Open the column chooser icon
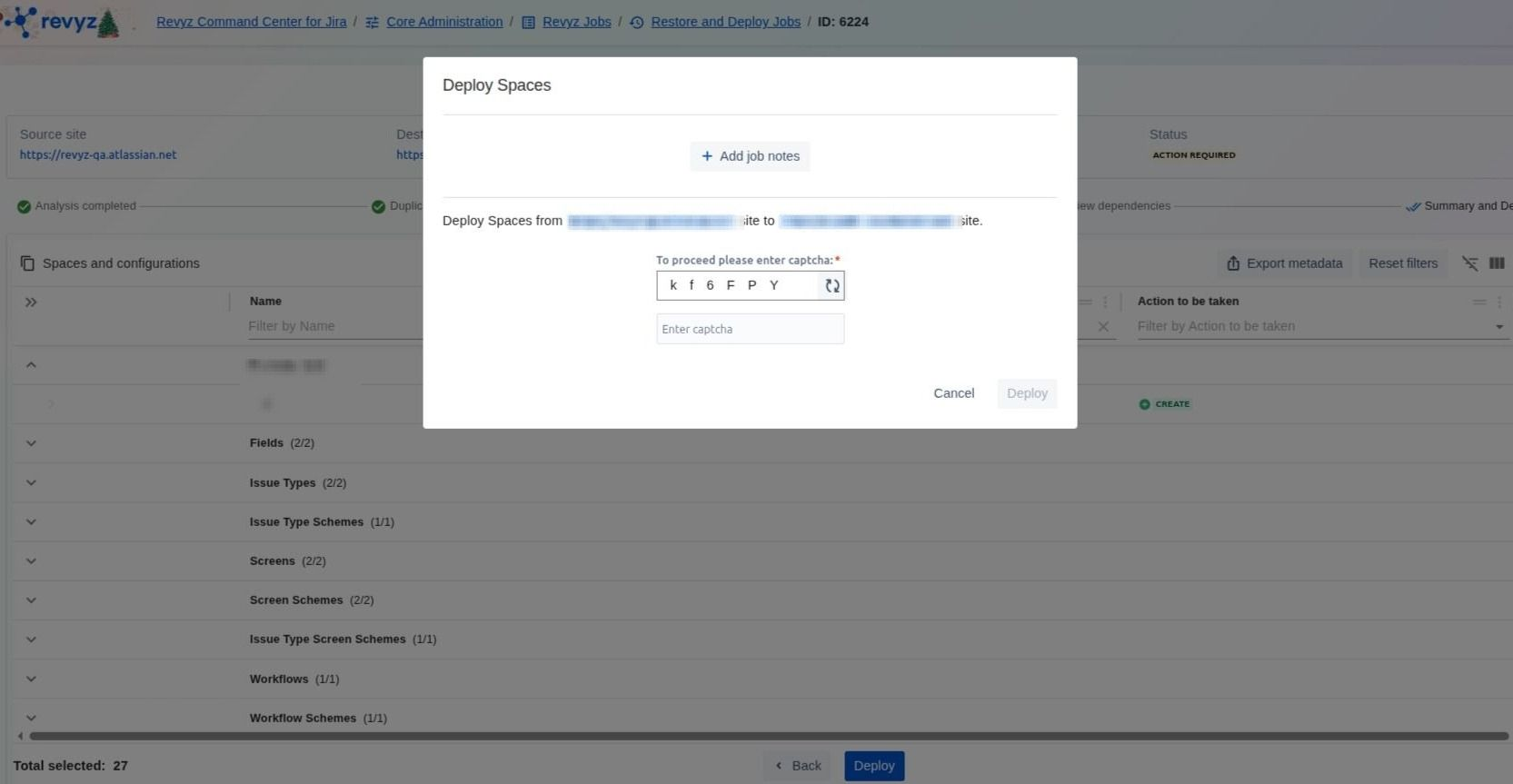1513x784 pixels. pyautogui.click(x=1497, y=263)
